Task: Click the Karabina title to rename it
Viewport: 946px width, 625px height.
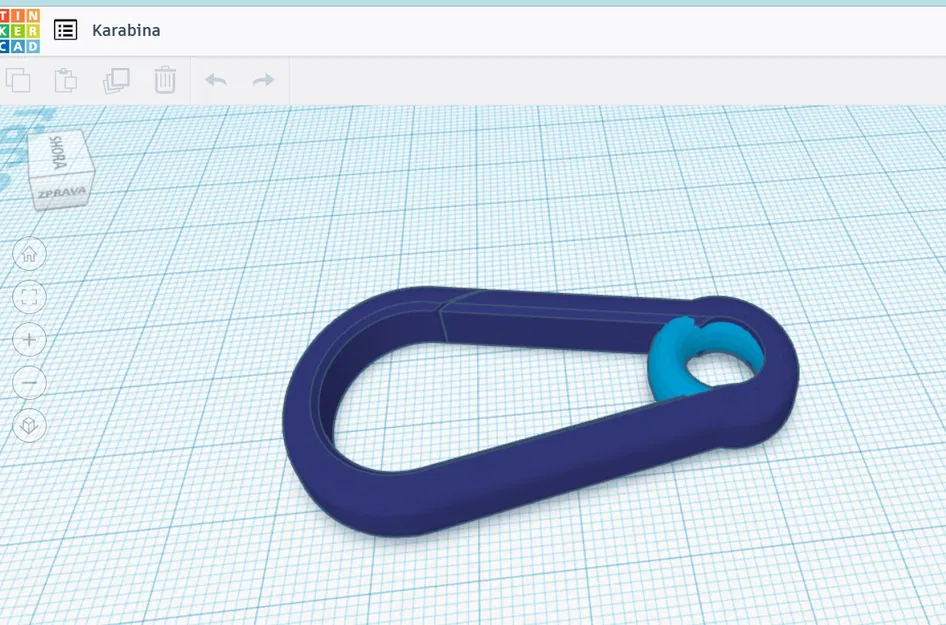Action: click(126, 31)
